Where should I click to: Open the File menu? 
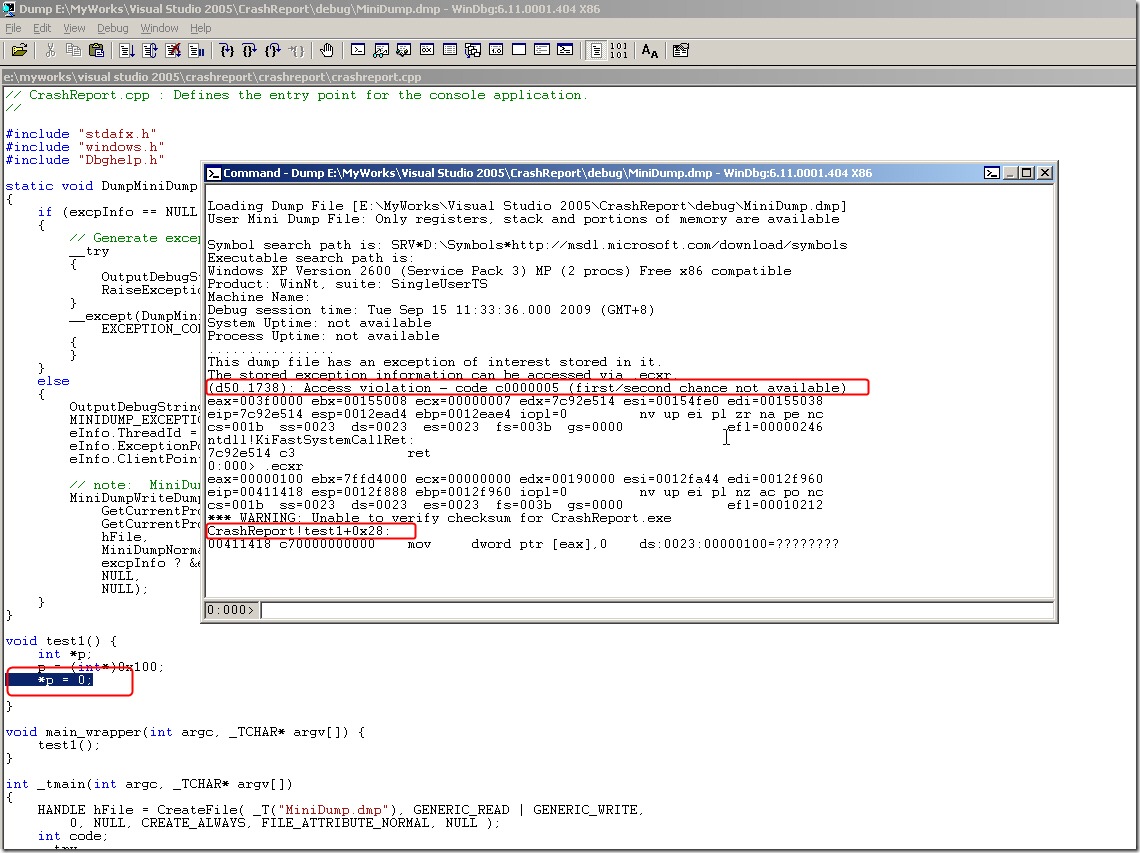point(13,28)
